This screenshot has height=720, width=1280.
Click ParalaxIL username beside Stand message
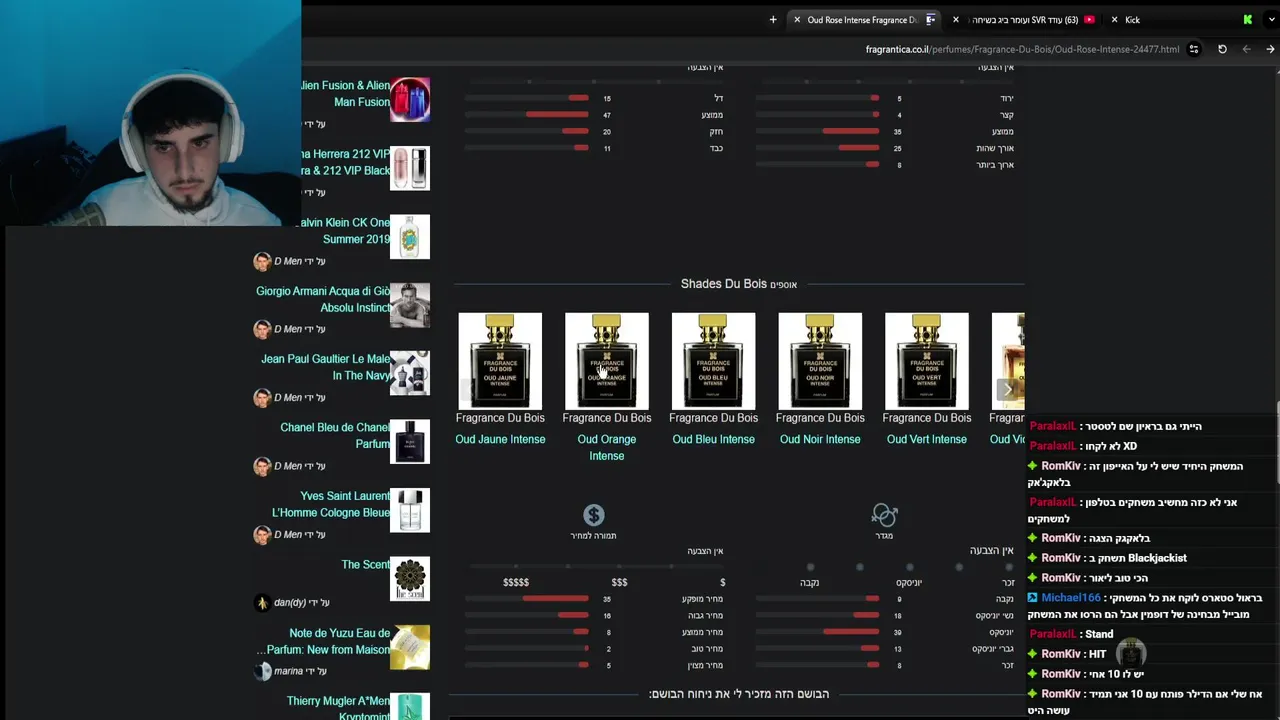1052,634
